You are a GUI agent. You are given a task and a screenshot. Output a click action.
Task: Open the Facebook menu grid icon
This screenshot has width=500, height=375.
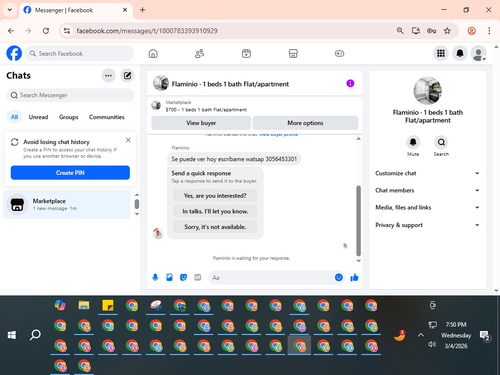click(441, 53)
